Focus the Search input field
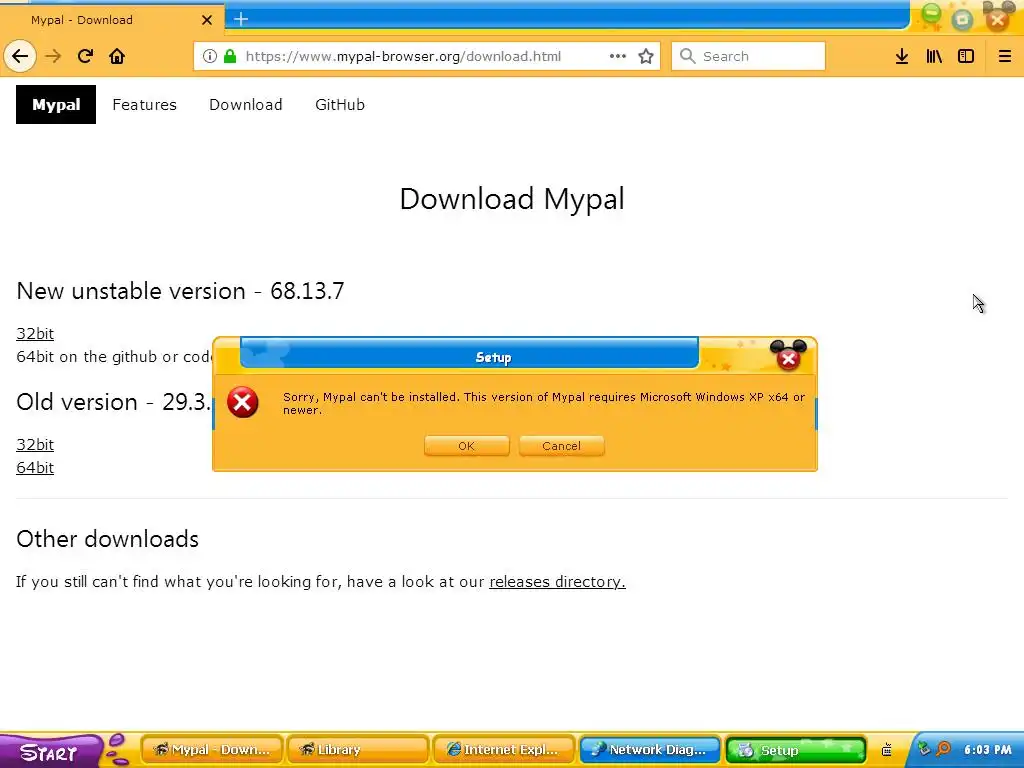 [748, 56]
